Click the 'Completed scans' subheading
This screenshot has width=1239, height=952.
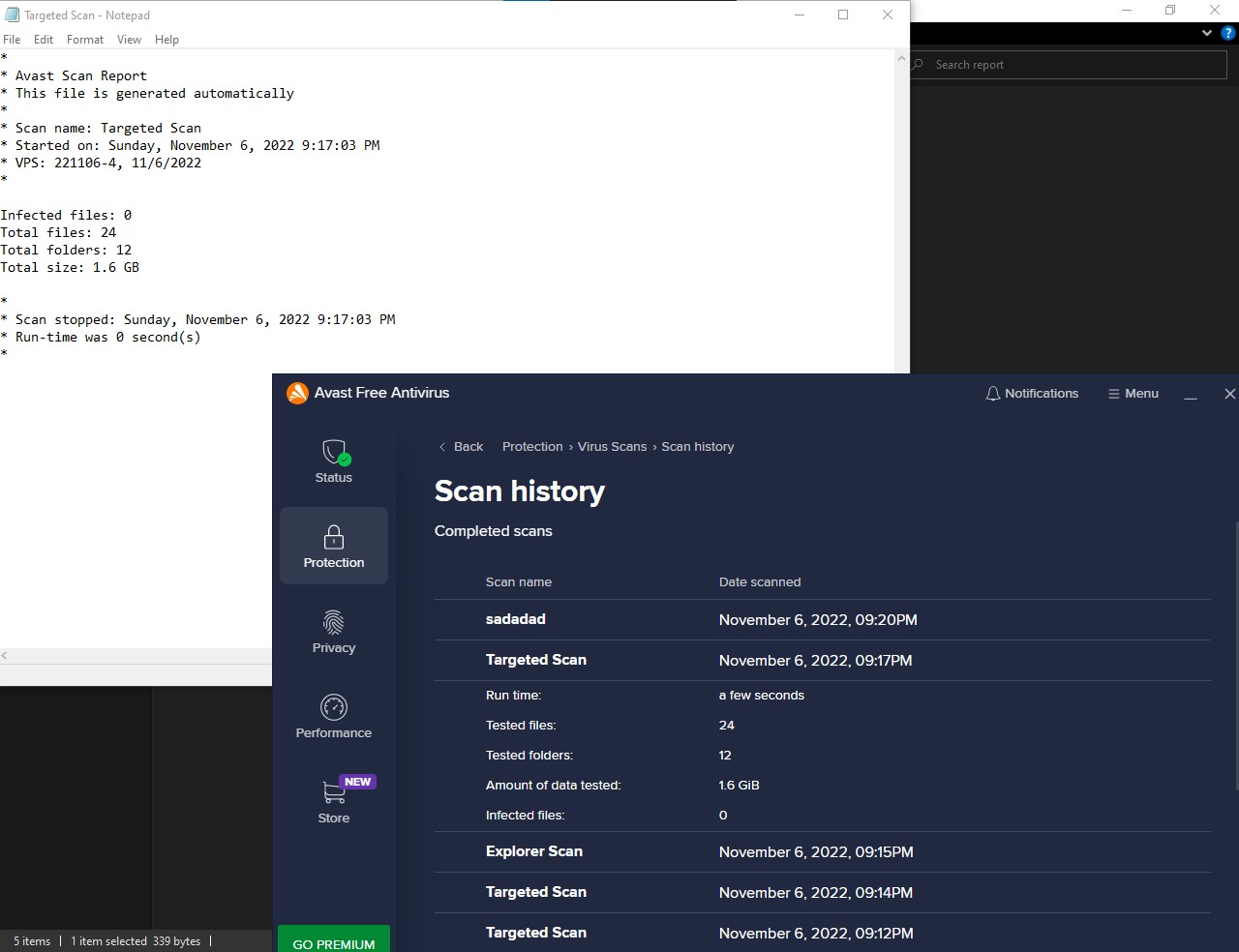[494, 531]
